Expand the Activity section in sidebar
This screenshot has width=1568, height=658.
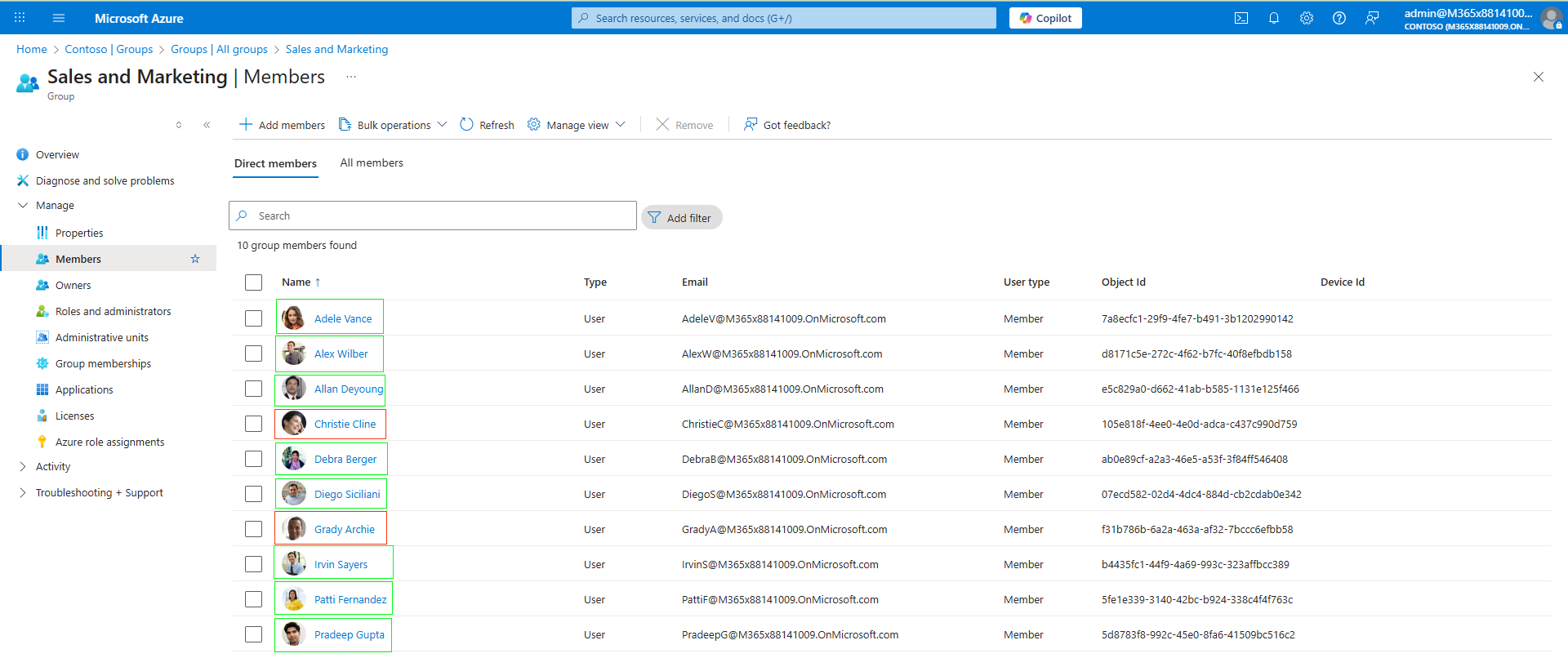tap(53, 467)
